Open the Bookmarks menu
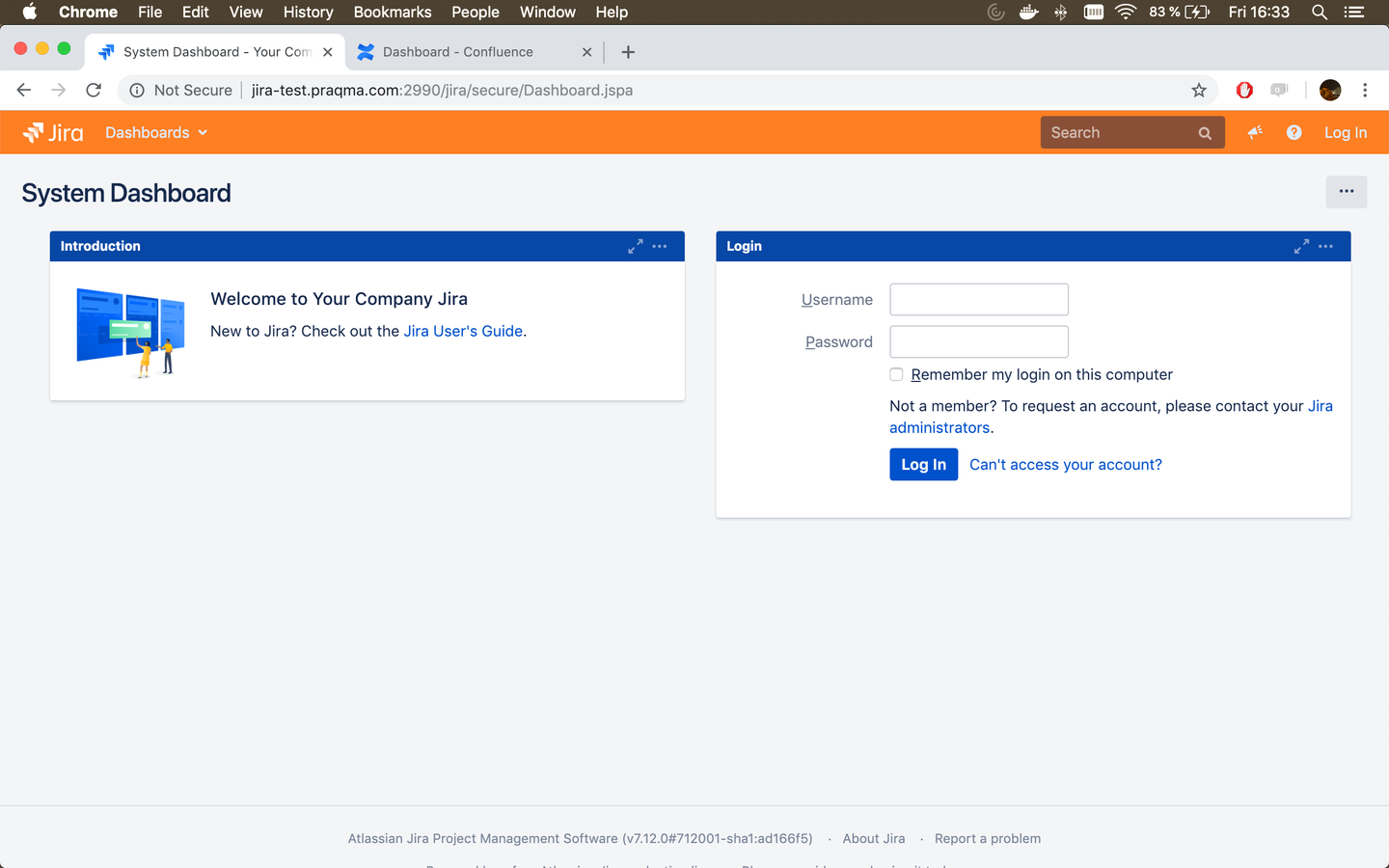Image resolution: width=1389 pixels, height=868 pixels. click(393, 12)
